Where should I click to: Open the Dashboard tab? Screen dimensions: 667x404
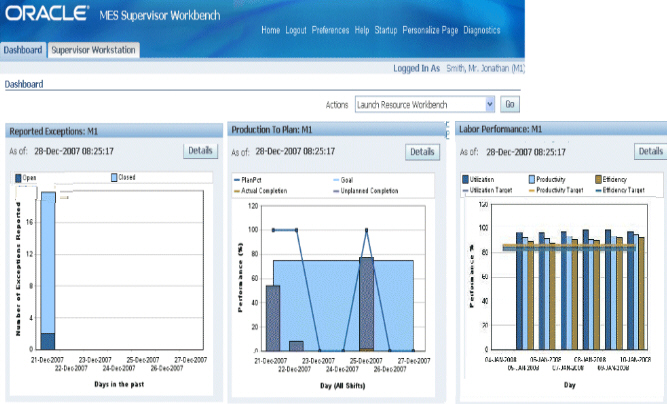click(23, 50)
